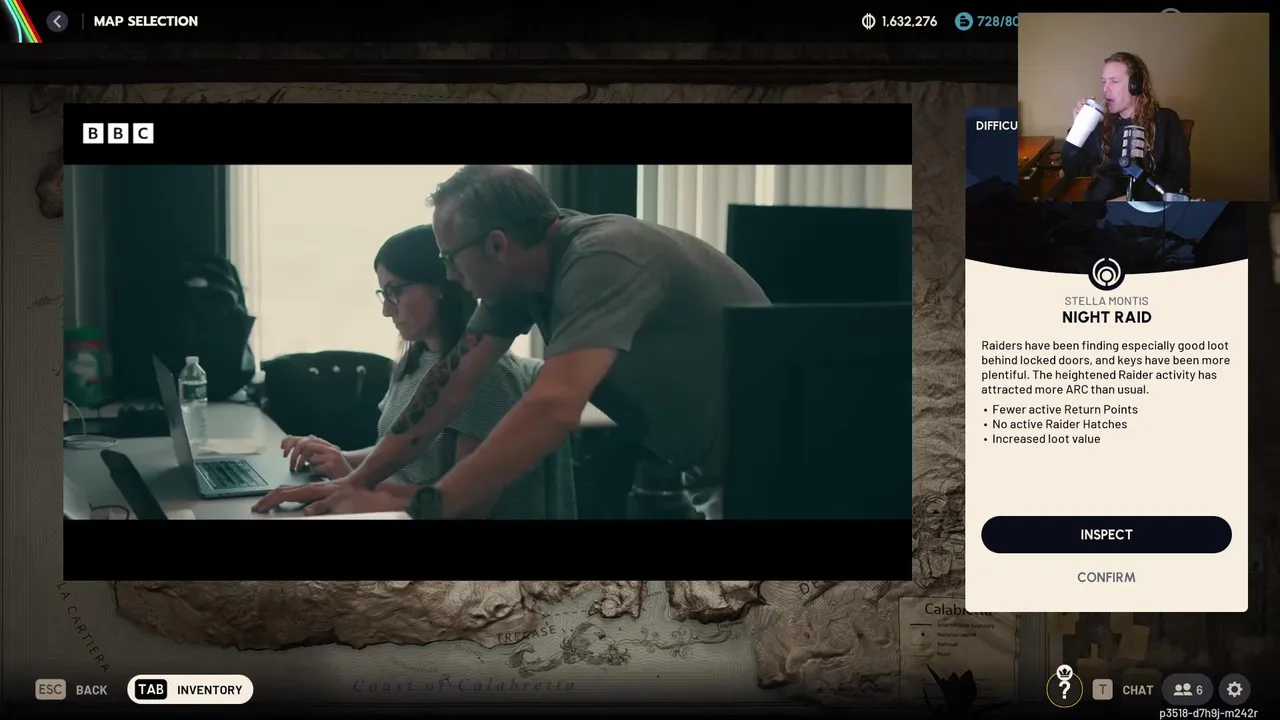Click the T key chat icon

[x=1102, y=689]
